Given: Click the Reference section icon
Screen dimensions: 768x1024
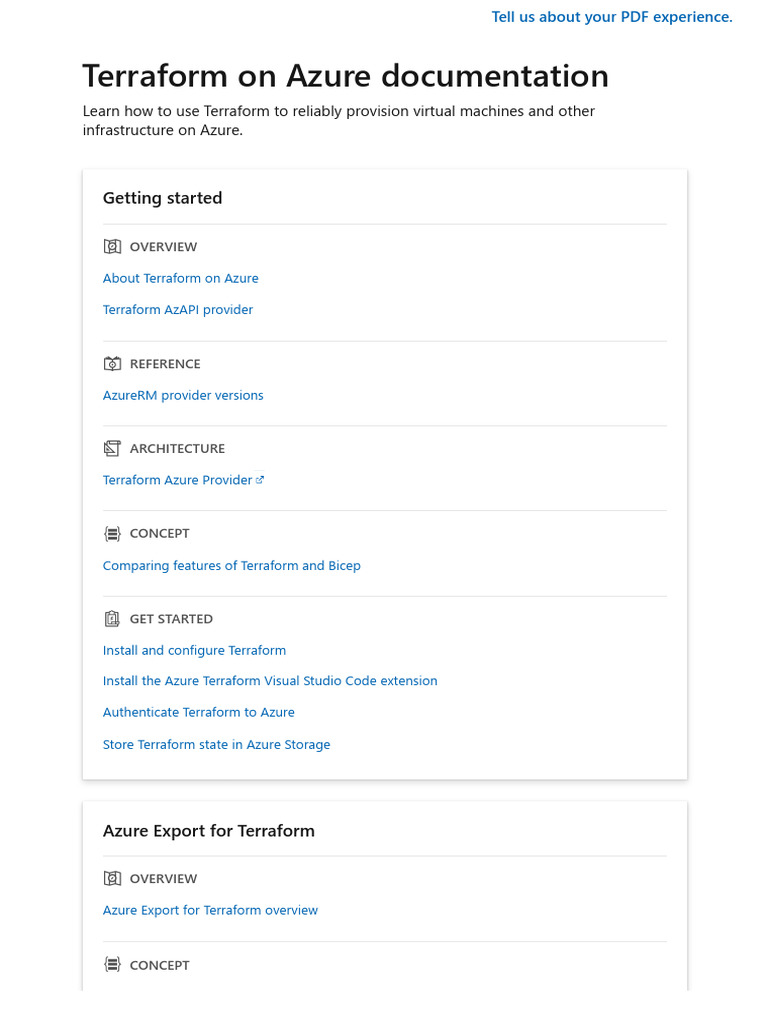Looking at the screenshot, I should point(112,364).
